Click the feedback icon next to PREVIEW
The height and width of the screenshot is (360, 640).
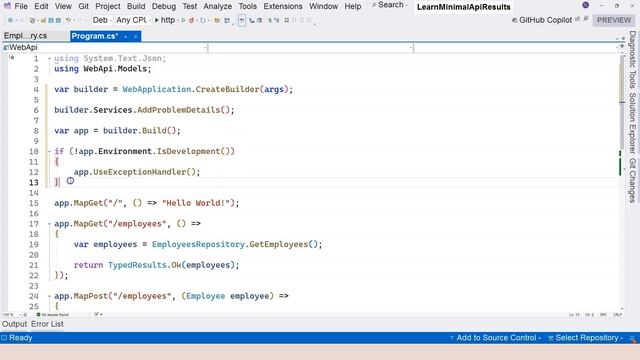tap(586, 19)
